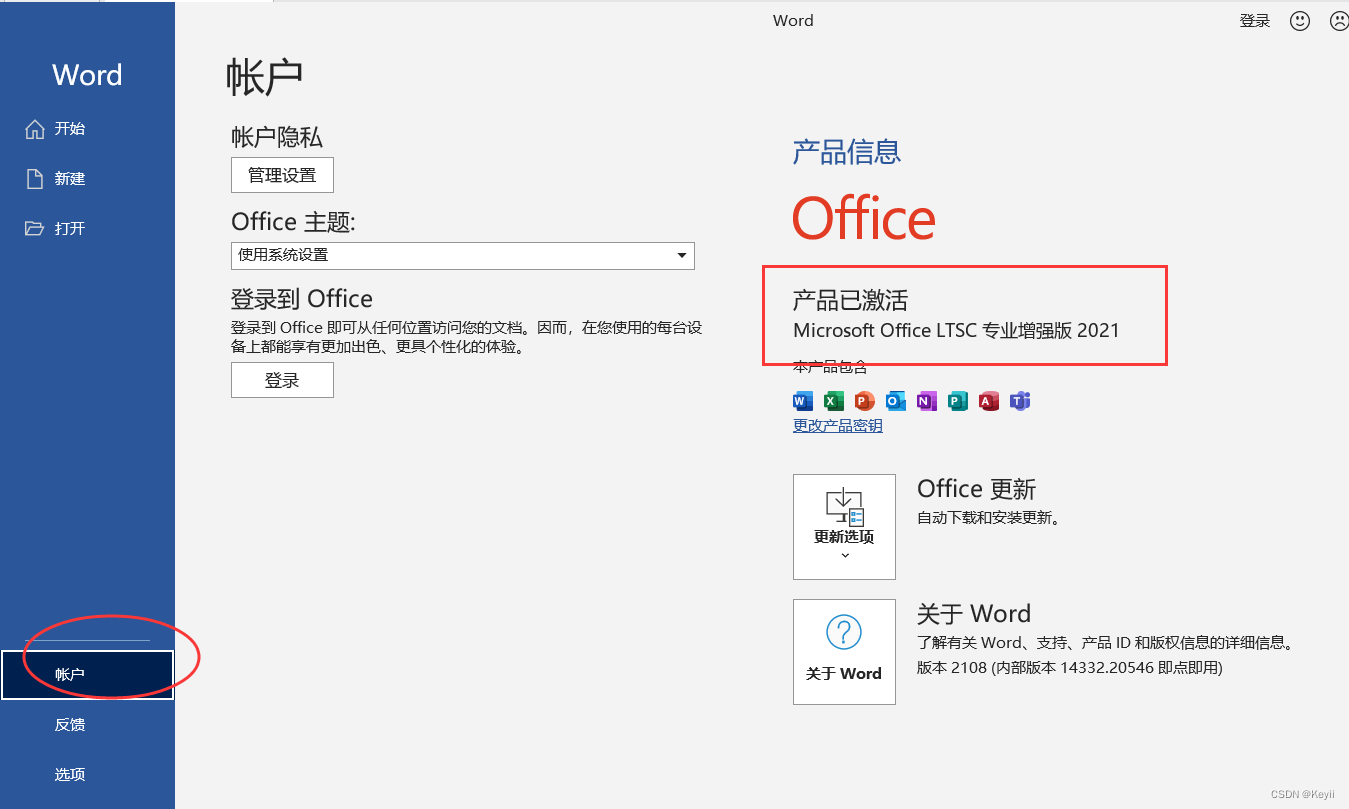
Task: Click the 'Office 更新' heading
Action: [x=976, y=489]
